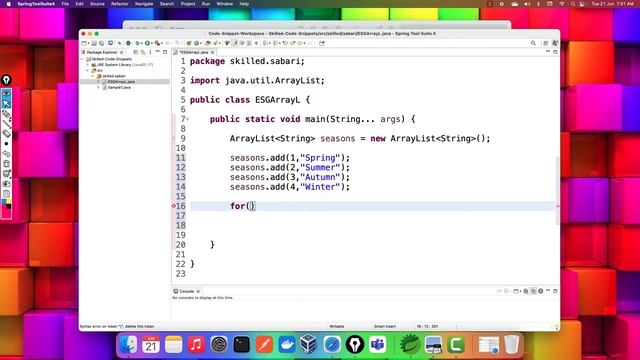The width and height of the screenshot is (640, 360).
Task: Open the Run menu
Action: coord(206,4)
